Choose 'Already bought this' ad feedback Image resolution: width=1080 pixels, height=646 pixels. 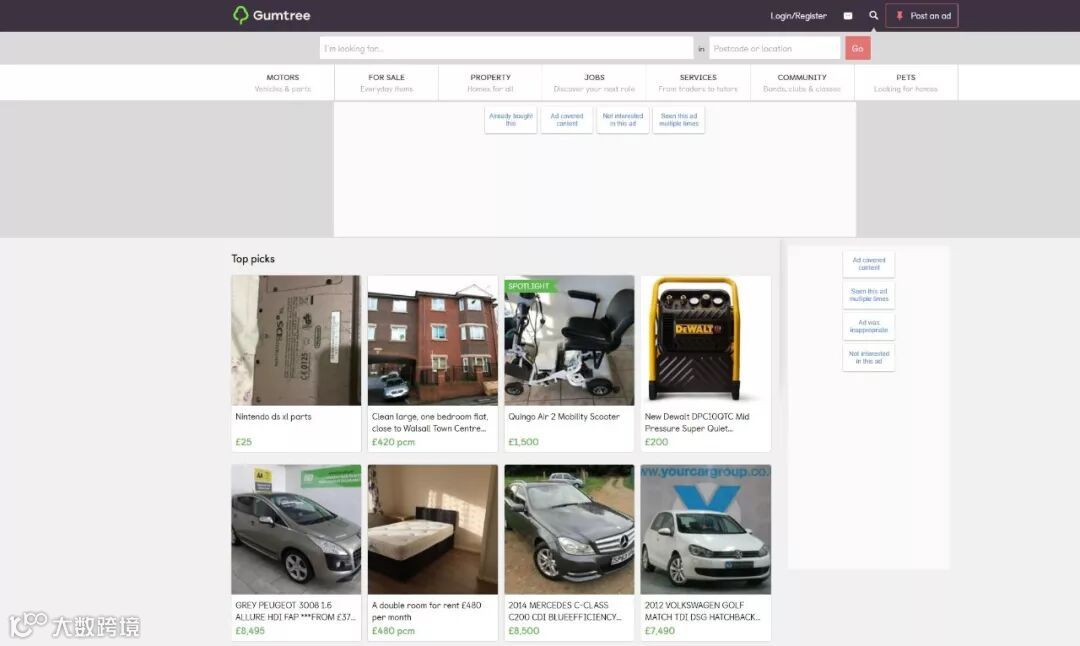pos(510,120)
